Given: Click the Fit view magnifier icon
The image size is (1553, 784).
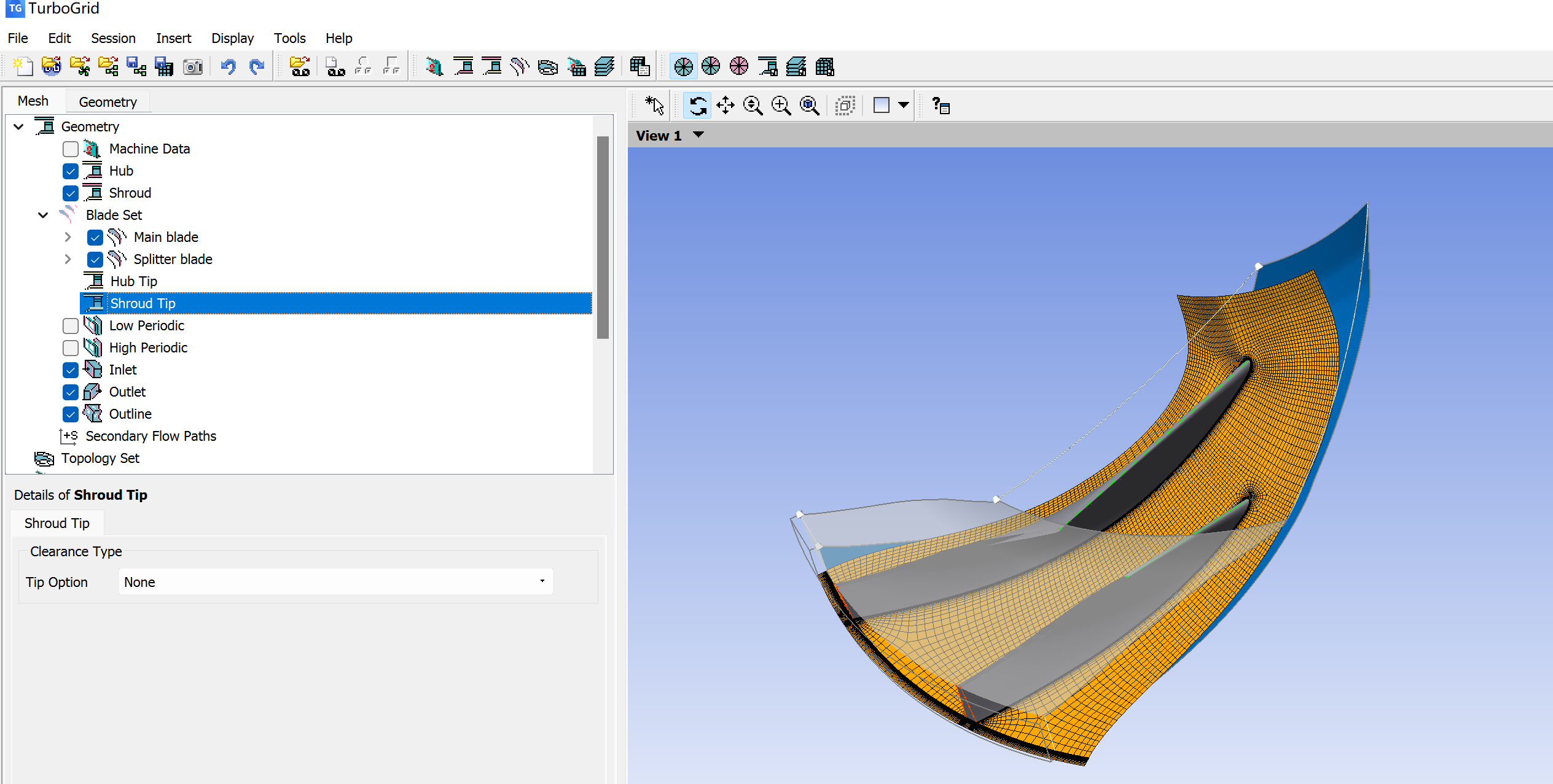Looking at the screenshot, I should tap(810, 106).
